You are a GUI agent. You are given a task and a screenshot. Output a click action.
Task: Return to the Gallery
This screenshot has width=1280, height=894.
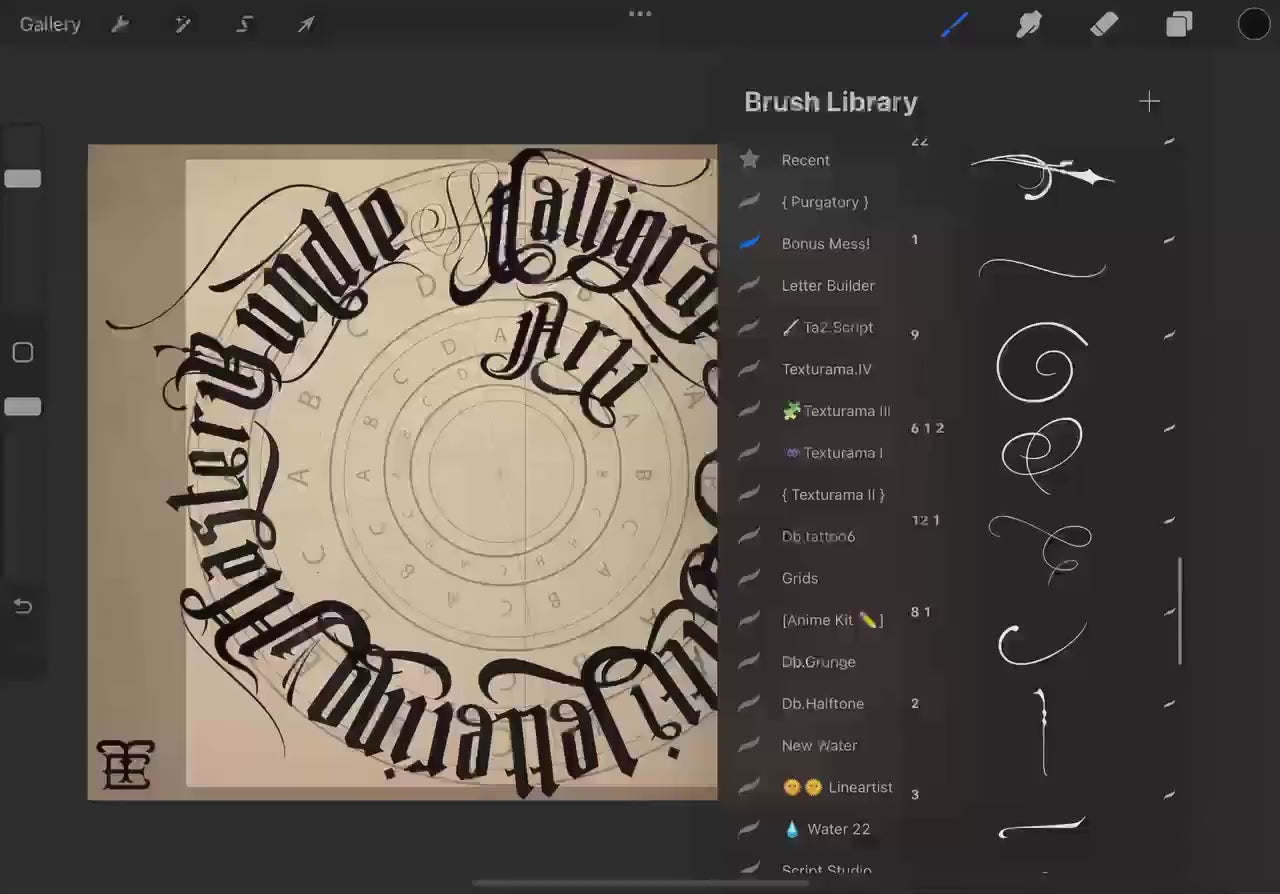click(50, 24)
